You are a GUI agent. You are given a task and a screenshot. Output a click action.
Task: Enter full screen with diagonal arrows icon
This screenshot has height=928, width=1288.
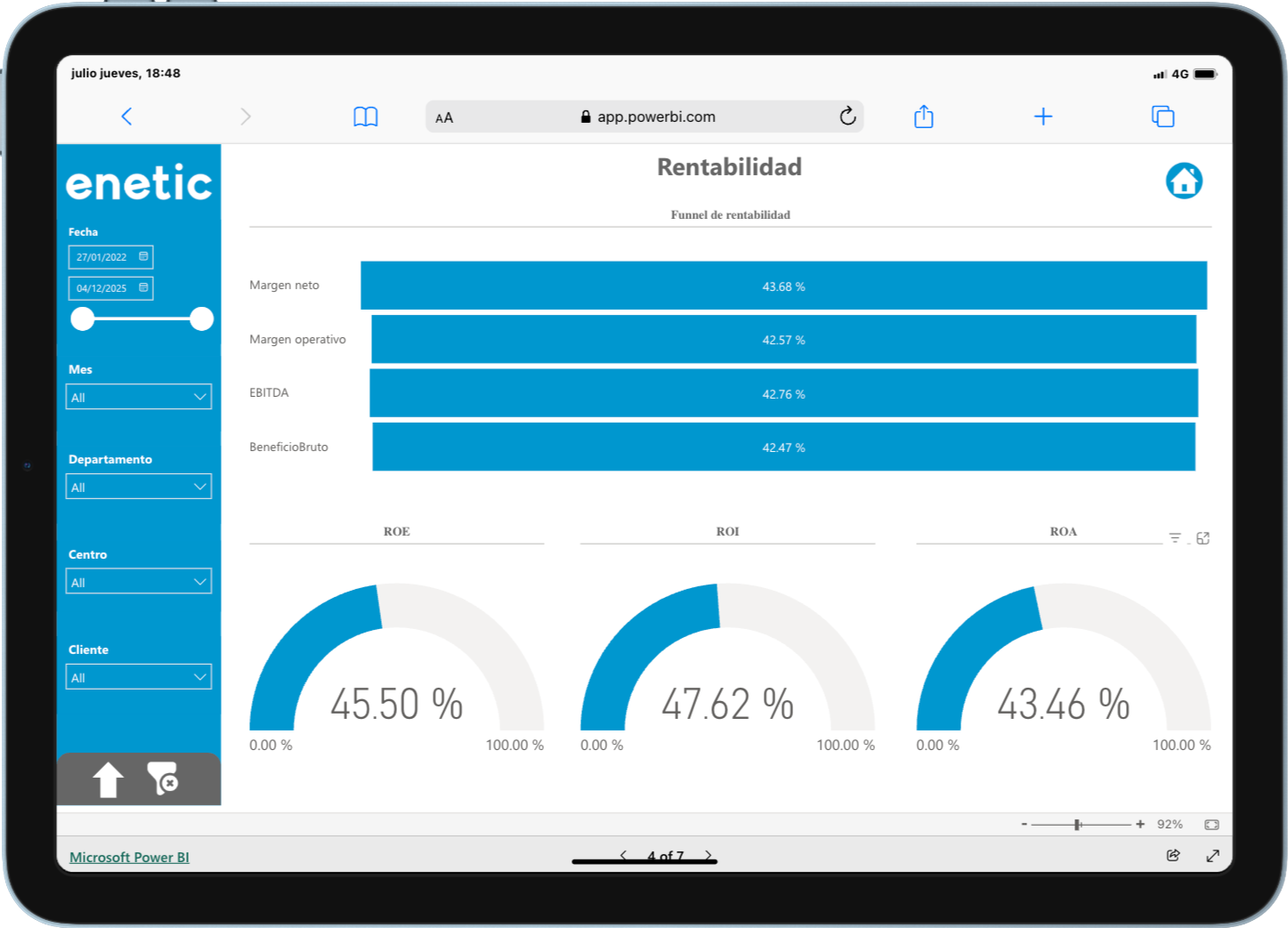pos(1212,855)
